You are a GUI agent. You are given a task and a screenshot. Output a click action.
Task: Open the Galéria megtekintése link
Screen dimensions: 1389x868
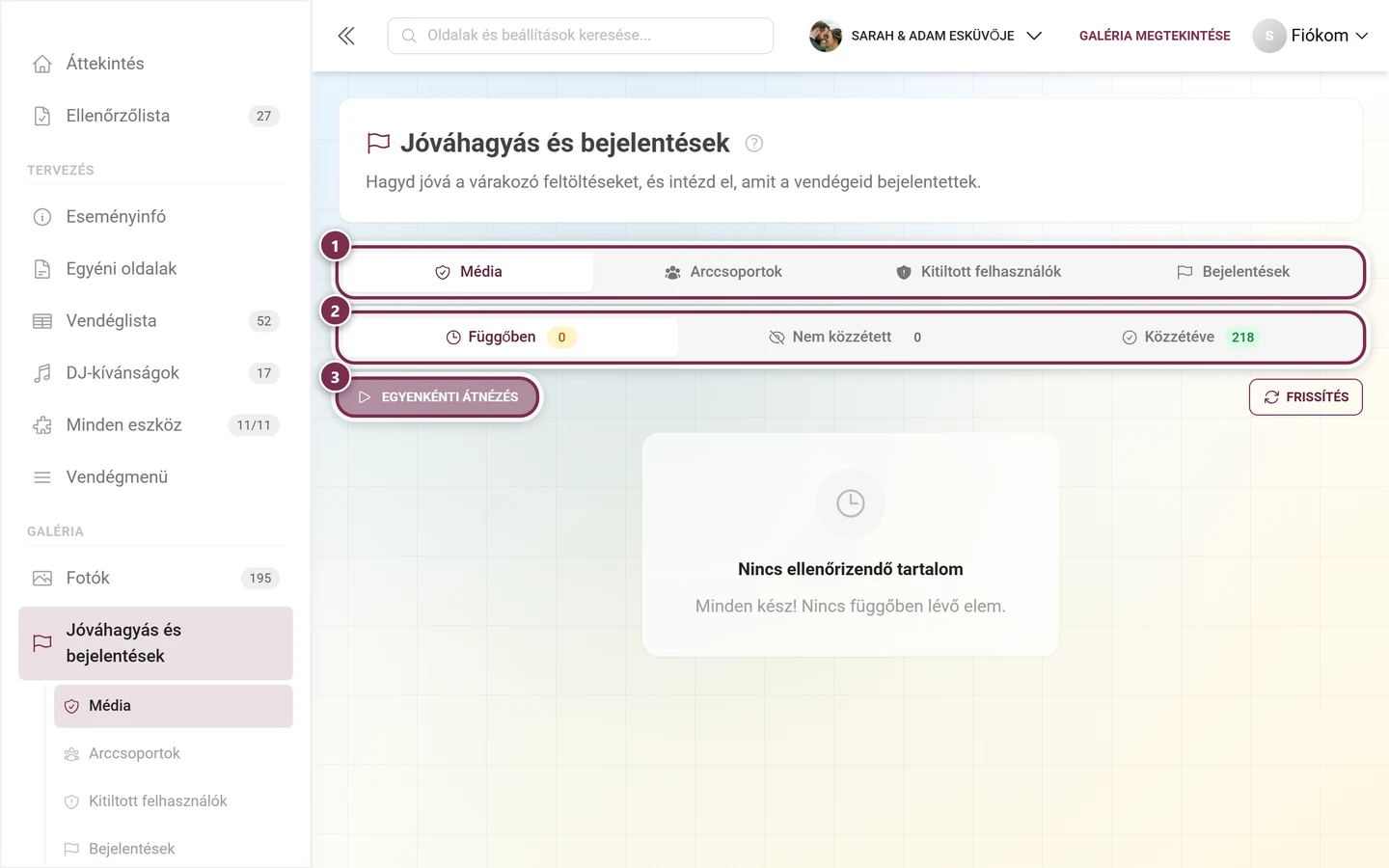(1155, 36)
